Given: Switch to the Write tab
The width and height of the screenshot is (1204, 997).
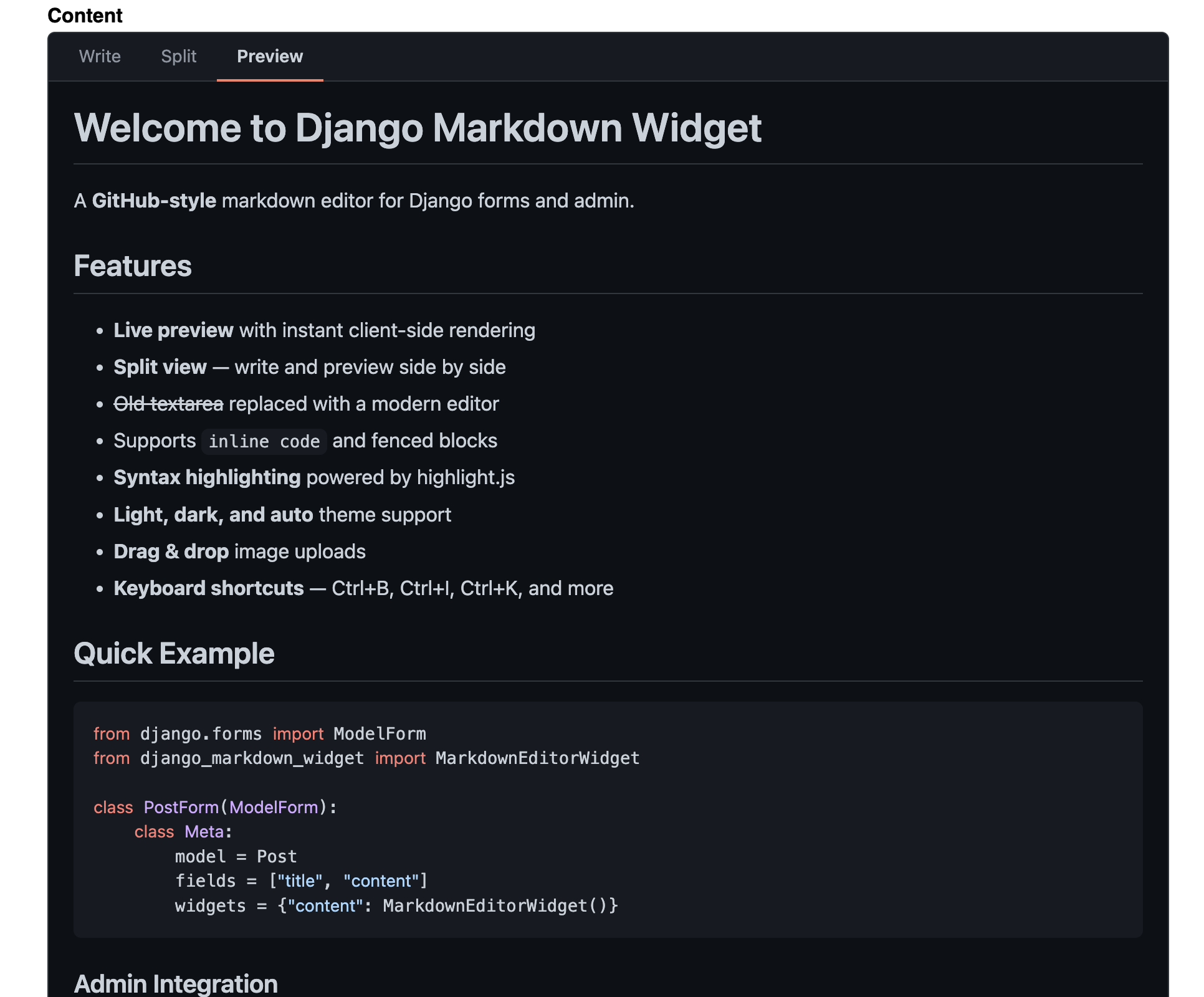Looking at the screenshot, I should (x=100, y=57).
